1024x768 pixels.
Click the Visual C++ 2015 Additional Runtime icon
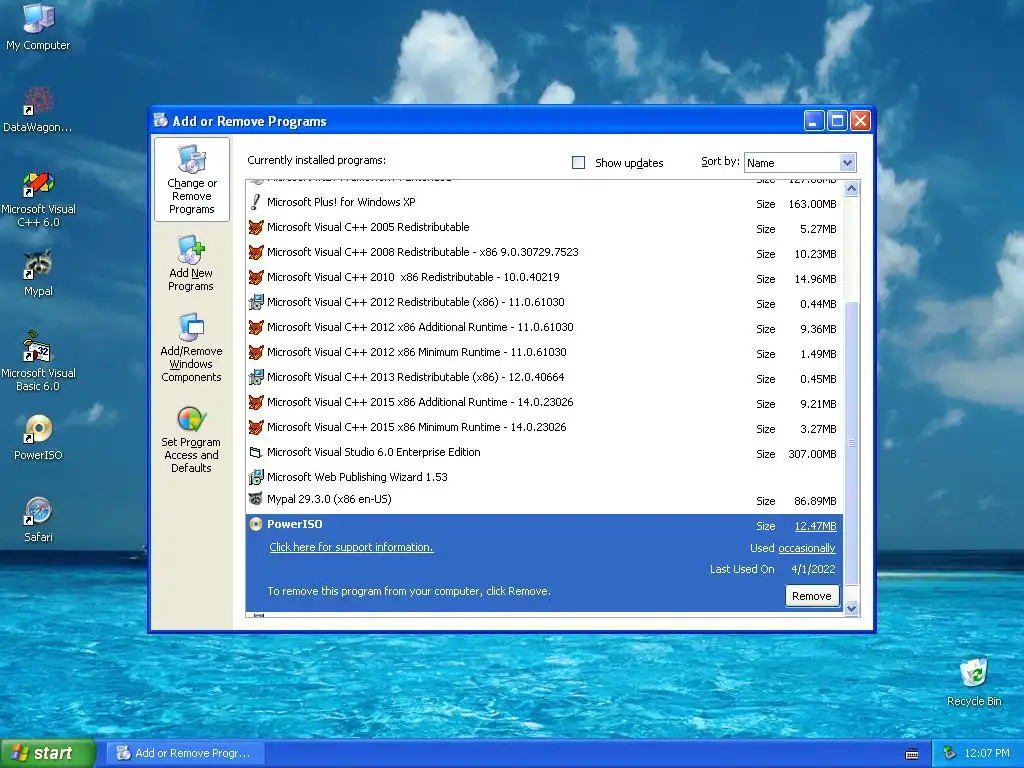coord(256,402)
